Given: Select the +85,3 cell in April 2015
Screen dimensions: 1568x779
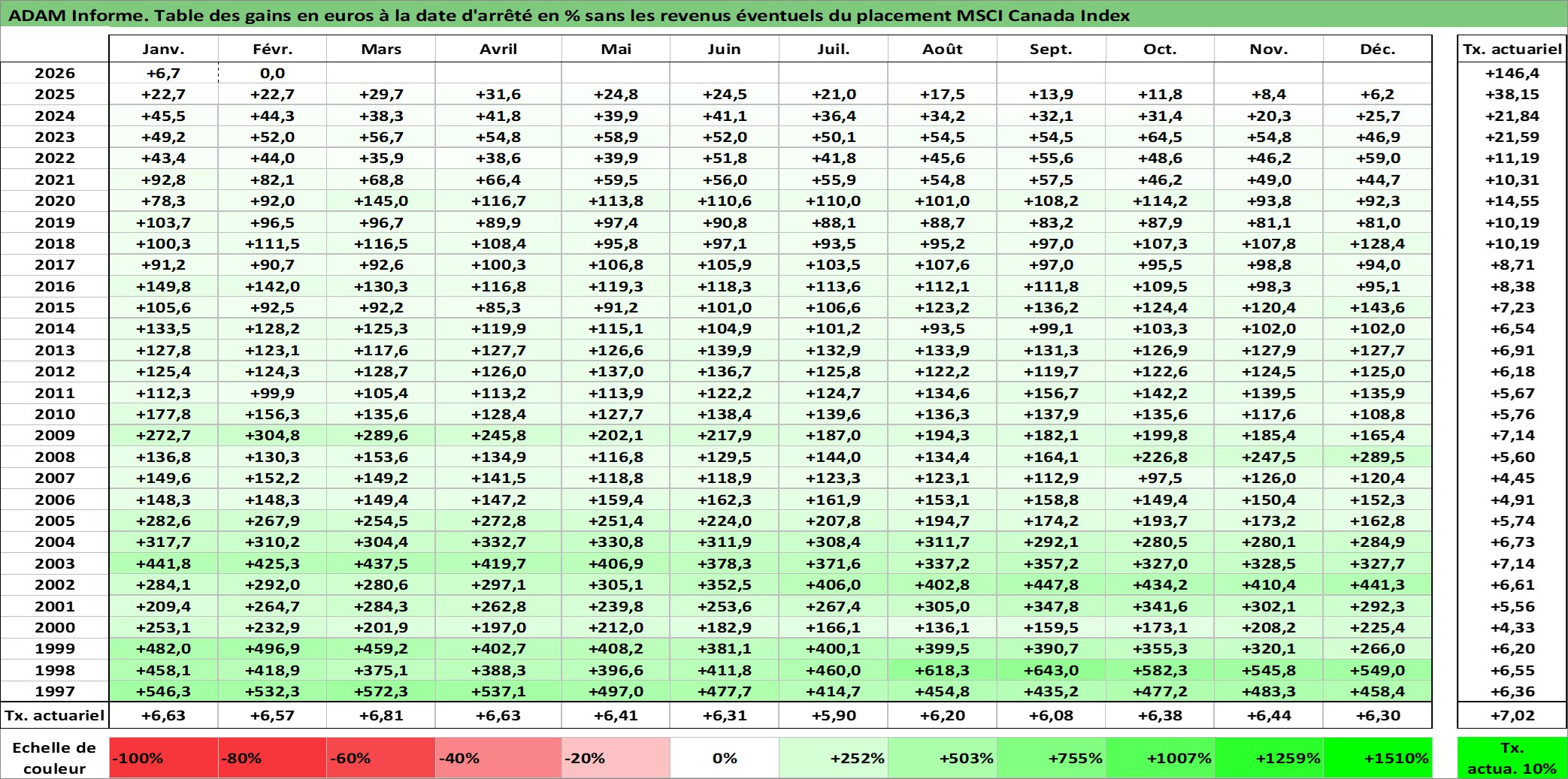Looking at the screenshot, I should 498,307.
